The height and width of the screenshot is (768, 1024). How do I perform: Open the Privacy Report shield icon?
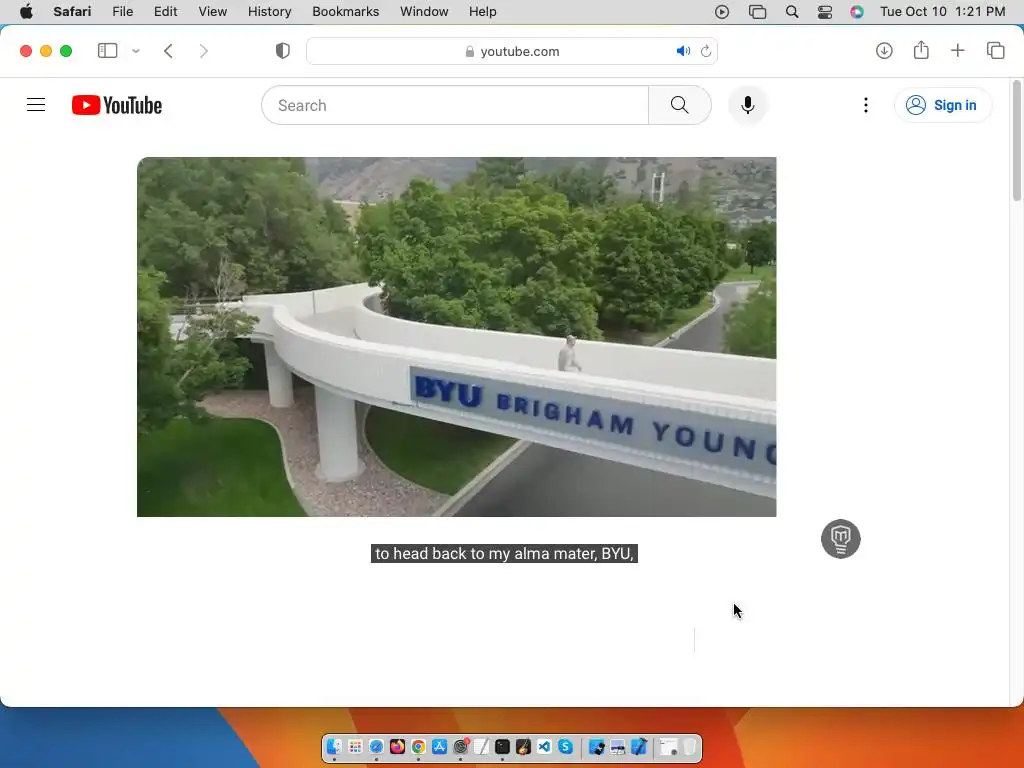(282, 51)
